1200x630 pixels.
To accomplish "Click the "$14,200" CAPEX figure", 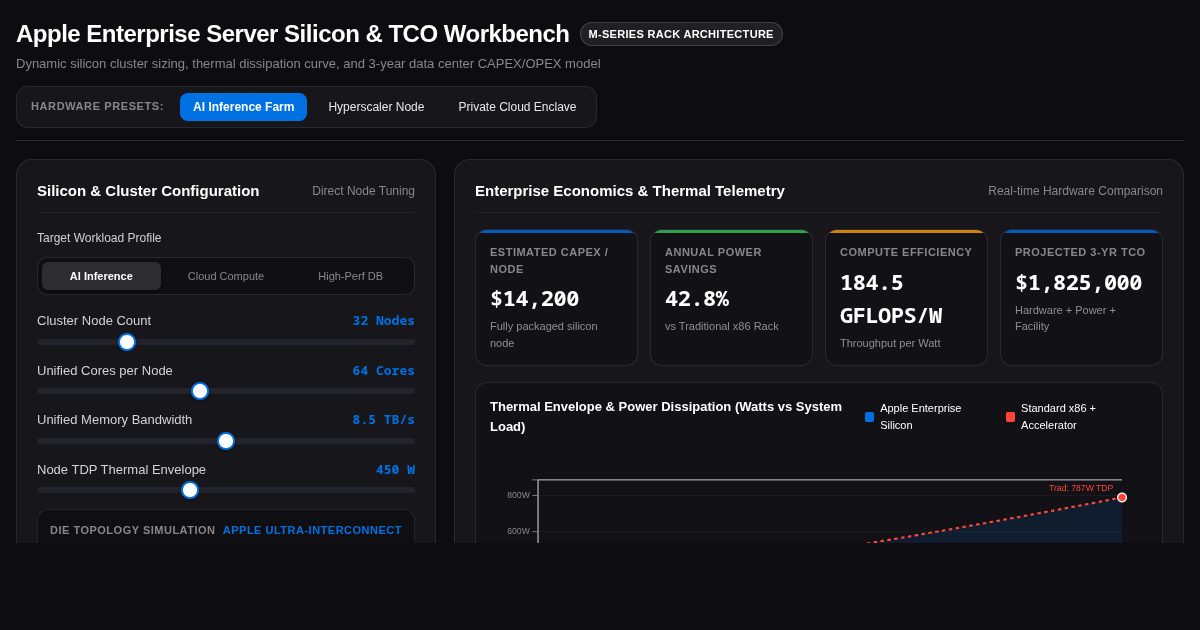I will click(x=534, y=298).
